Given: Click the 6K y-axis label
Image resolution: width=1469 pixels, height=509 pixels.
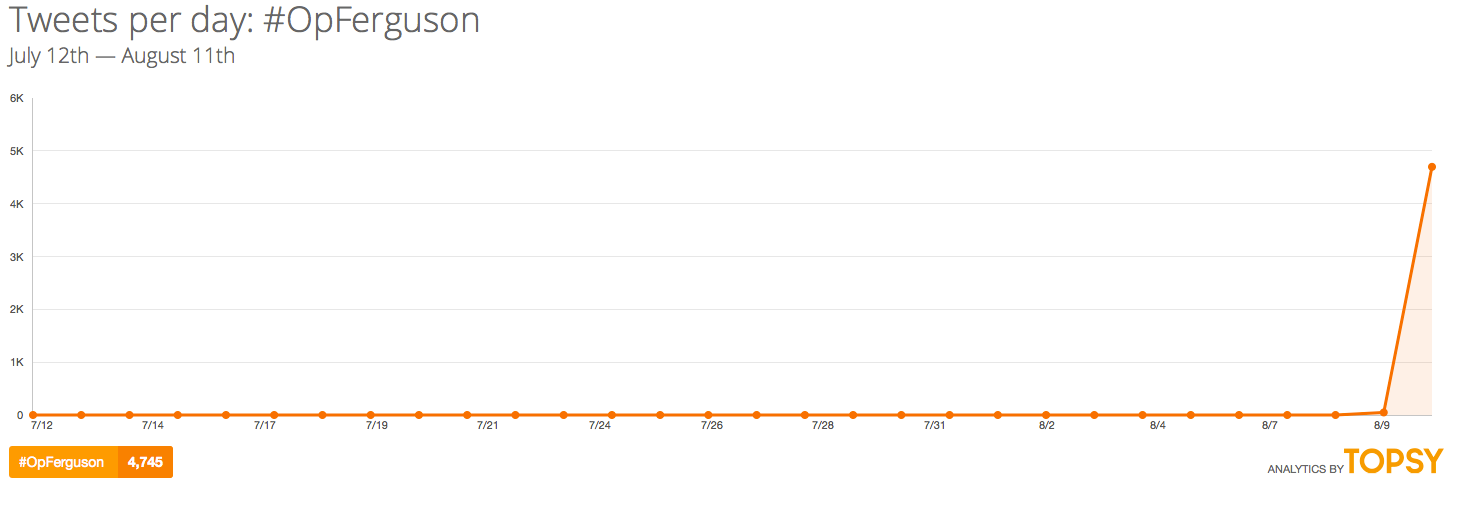Looking at the screenshot, I should [x=16, y=98].
